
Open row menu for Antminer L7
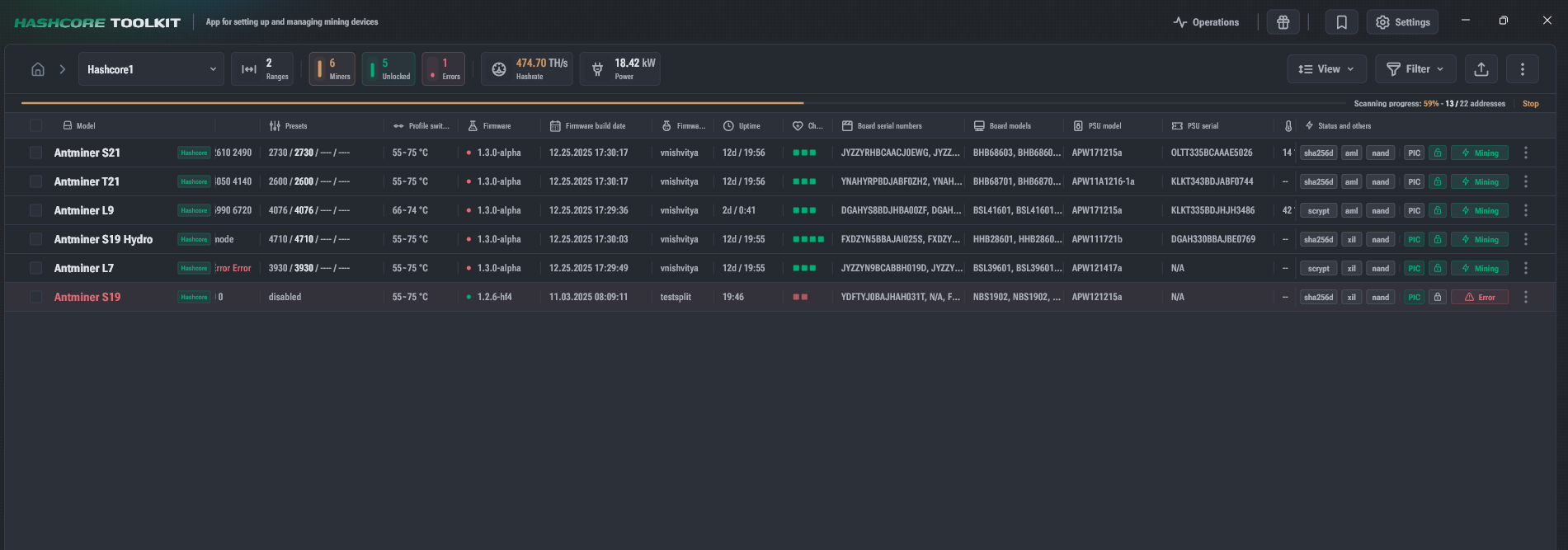[x=1526, y=268]
